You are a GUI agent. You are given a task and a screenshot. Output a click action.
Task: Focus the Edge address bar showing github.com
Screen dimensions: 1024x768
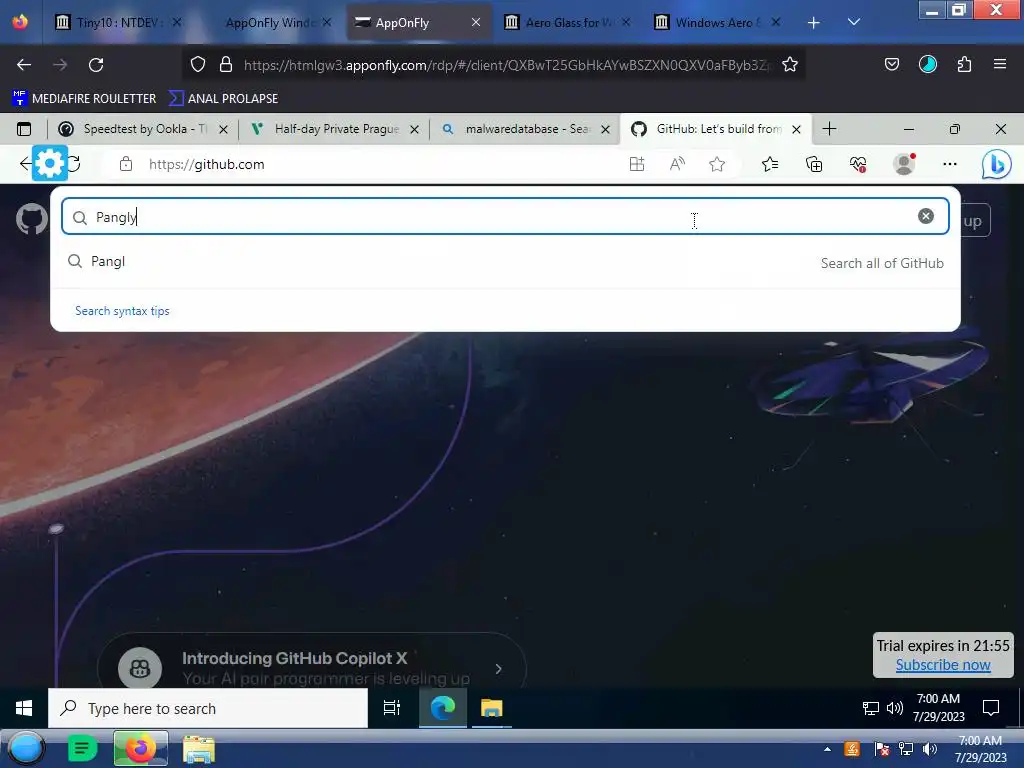[x=366, y=165]
